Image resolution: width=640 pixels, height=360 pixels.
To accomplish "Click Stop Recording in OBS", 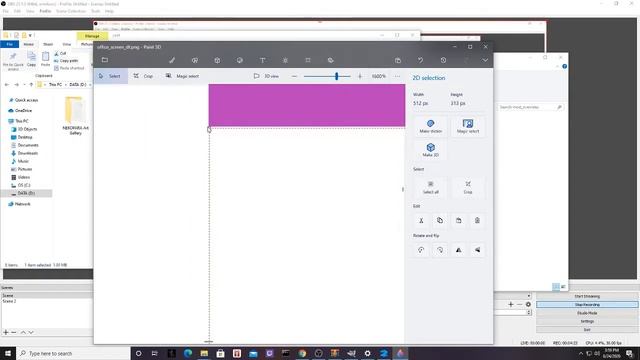I will [587, 304].
